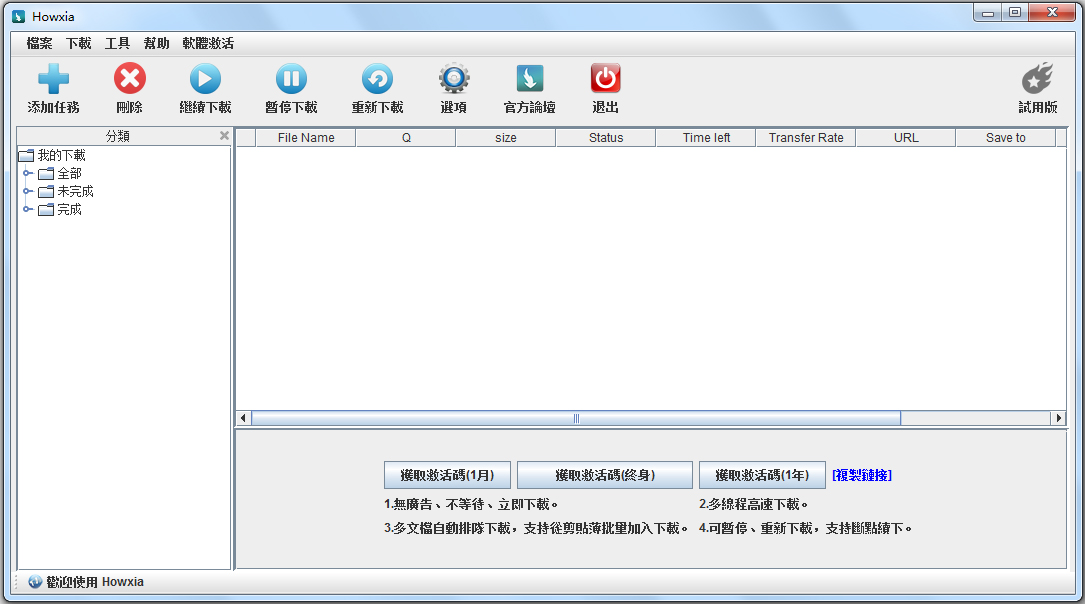Close the 分類 side panel
This screenshot has height=604, width=1085.
click(224, 136)
